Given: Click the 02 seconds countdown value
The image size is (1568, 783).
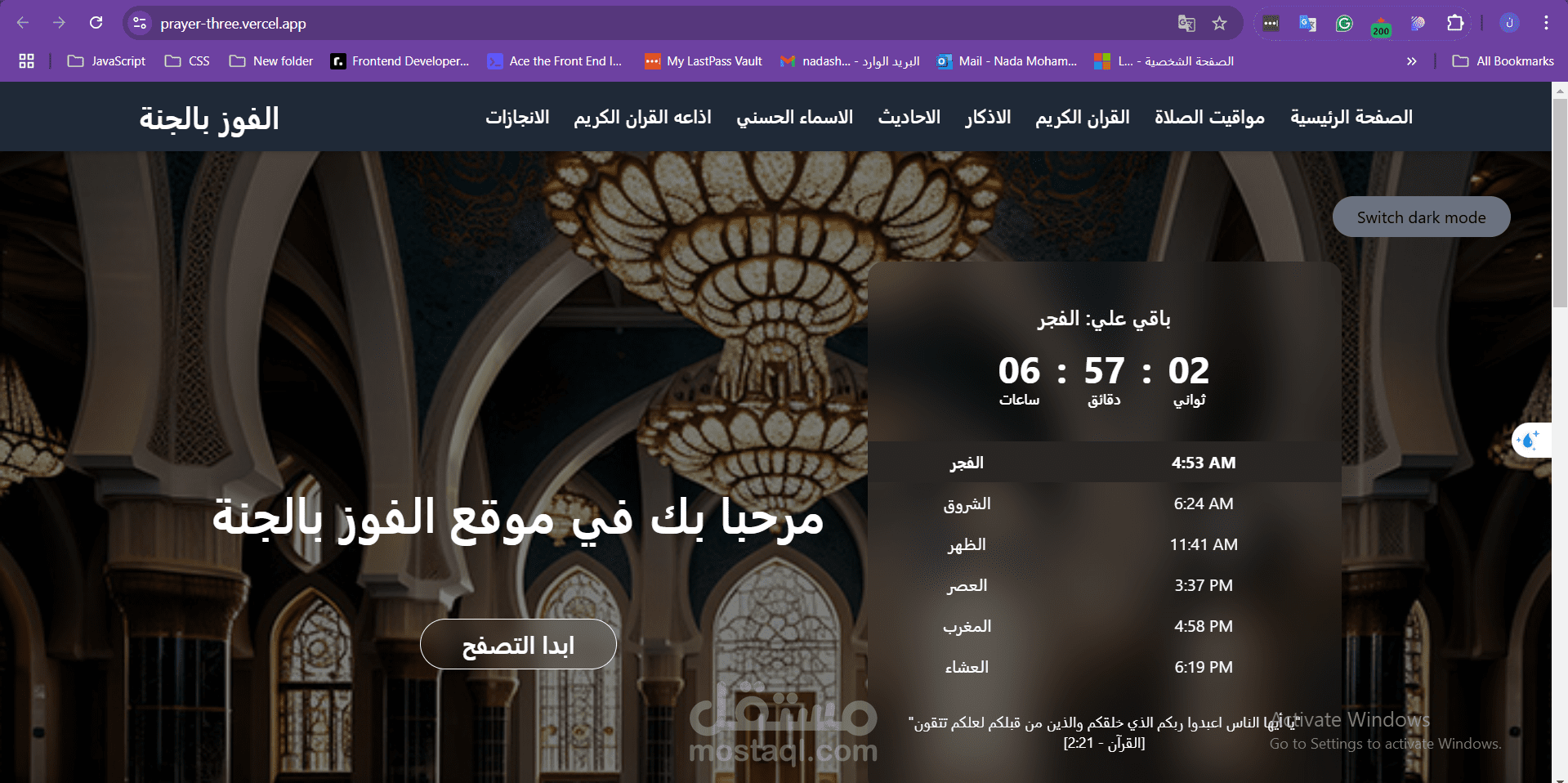Looking at the screenshot, I should 1188,370.
